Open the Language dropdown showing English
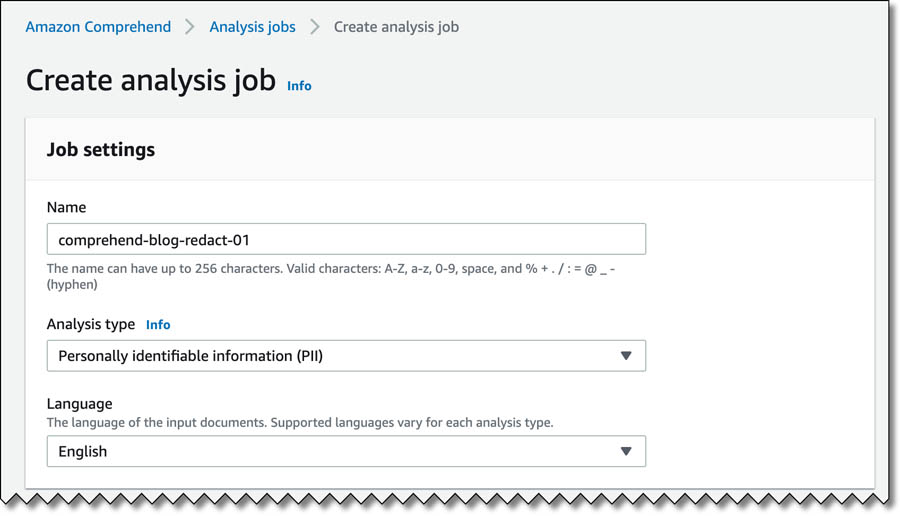The image size is (900, 516). point(346,451)
